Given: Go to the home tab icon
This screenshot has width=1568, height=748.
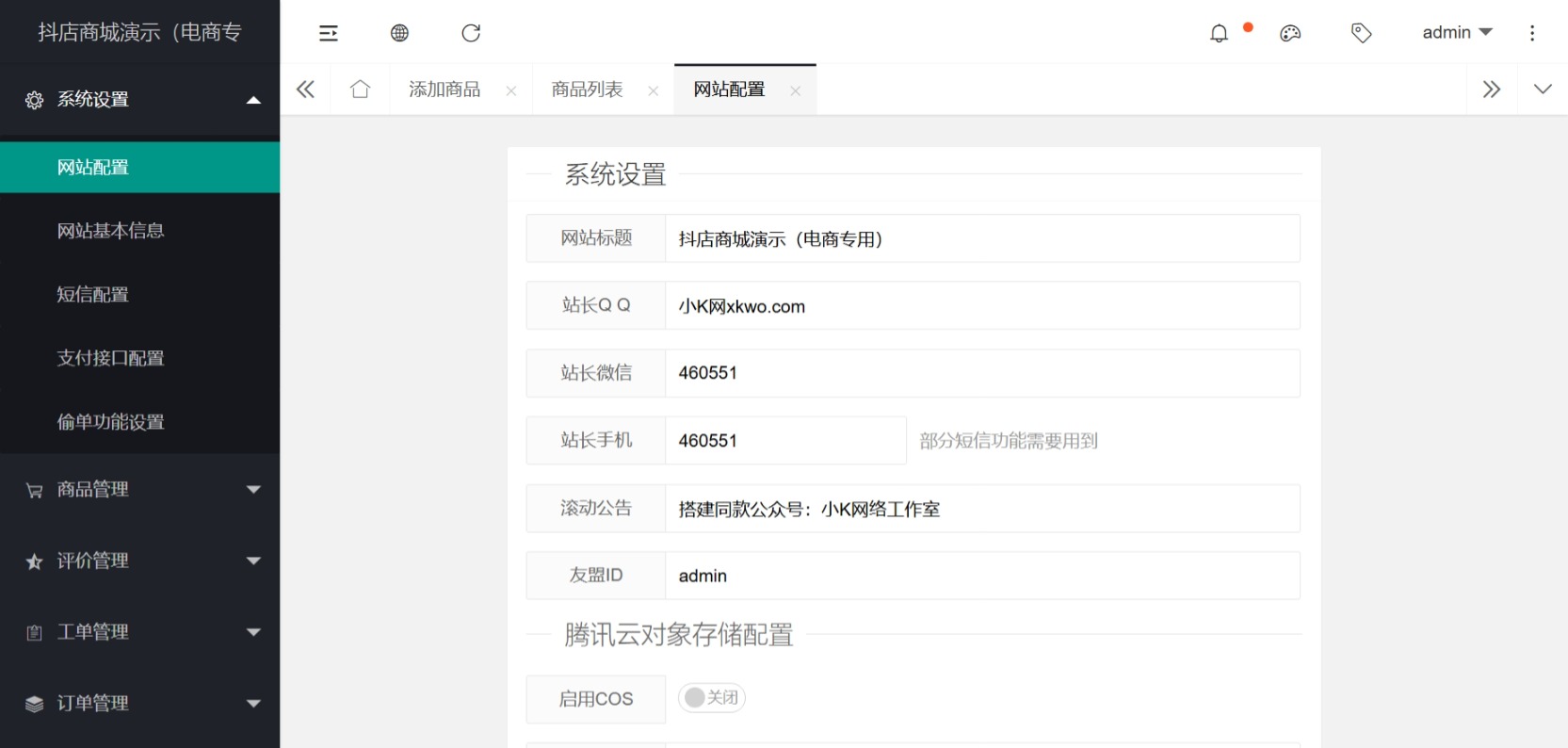Looking at the screenshot, I should coord(360,89).
